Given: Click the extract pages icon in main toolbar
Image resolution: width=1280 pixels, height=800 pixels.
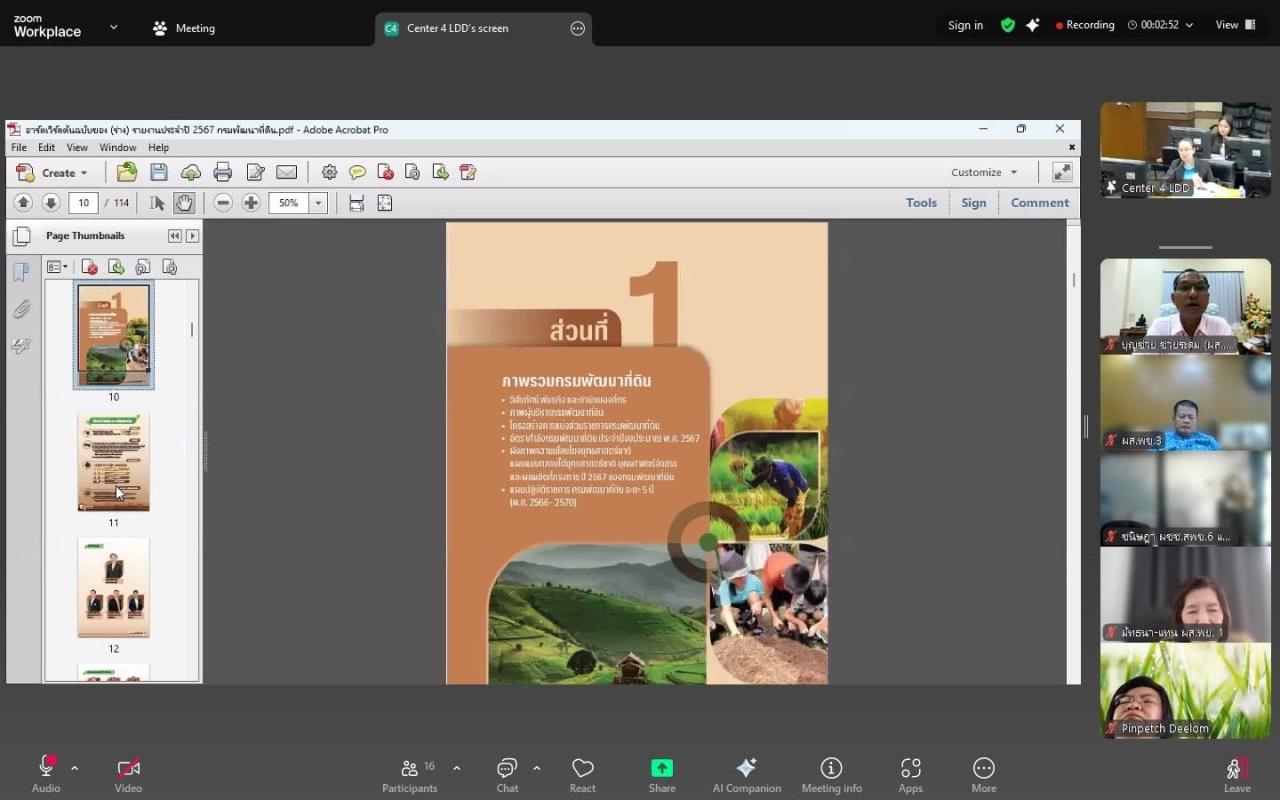Looking at the screenshot, I should coord(440,172).
